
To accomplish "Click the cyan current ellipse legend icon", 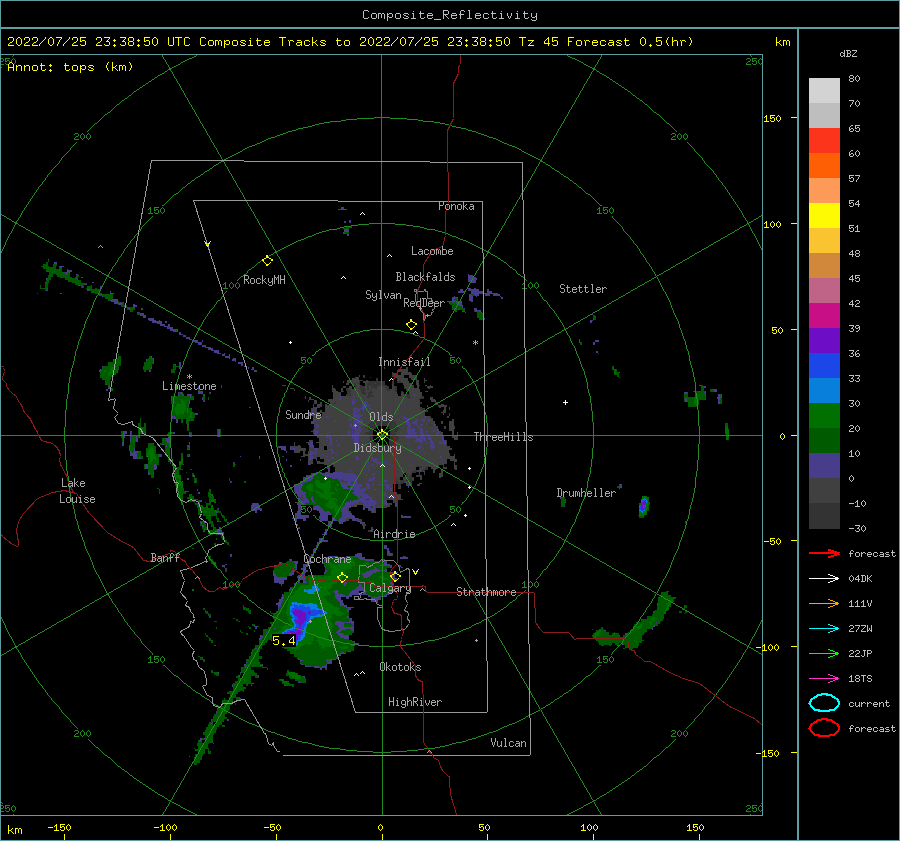I will 824,703.
